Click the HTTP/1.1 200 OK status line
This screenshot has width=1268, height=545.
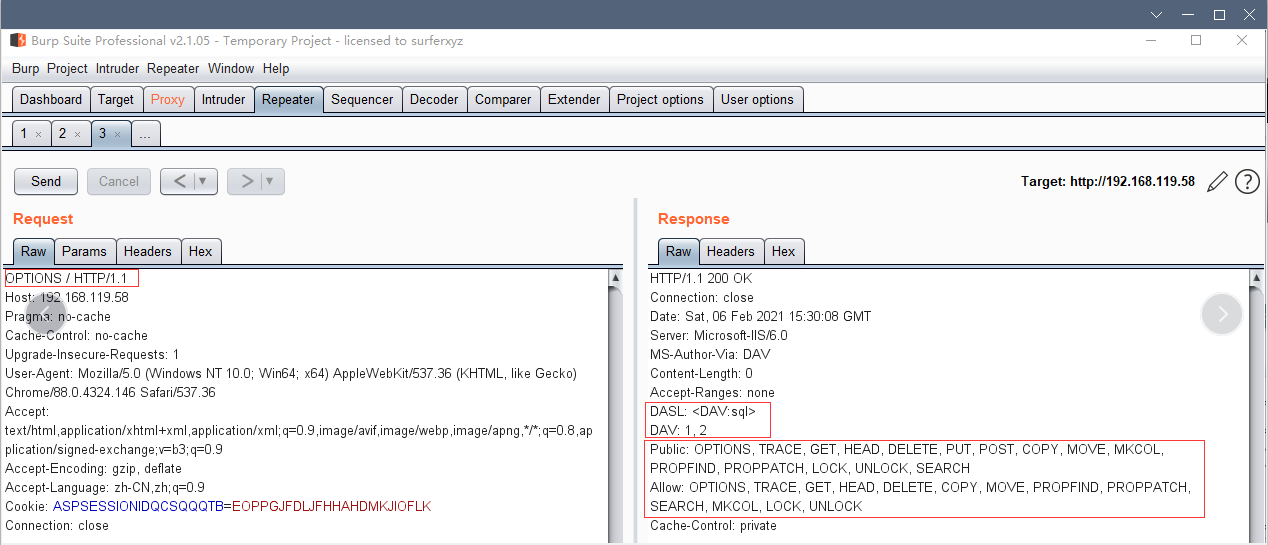(702, 278)
